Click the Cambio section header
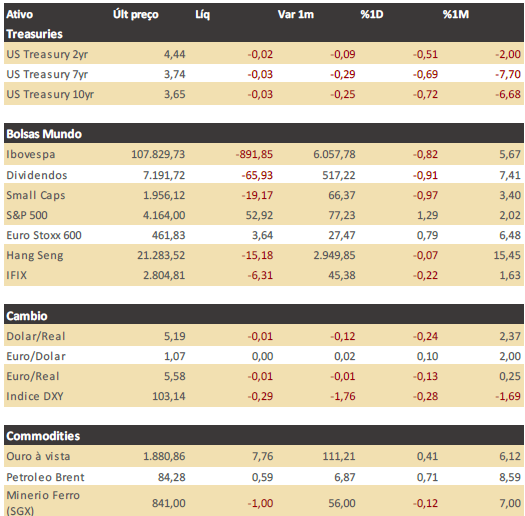 [x=27, y=316]
